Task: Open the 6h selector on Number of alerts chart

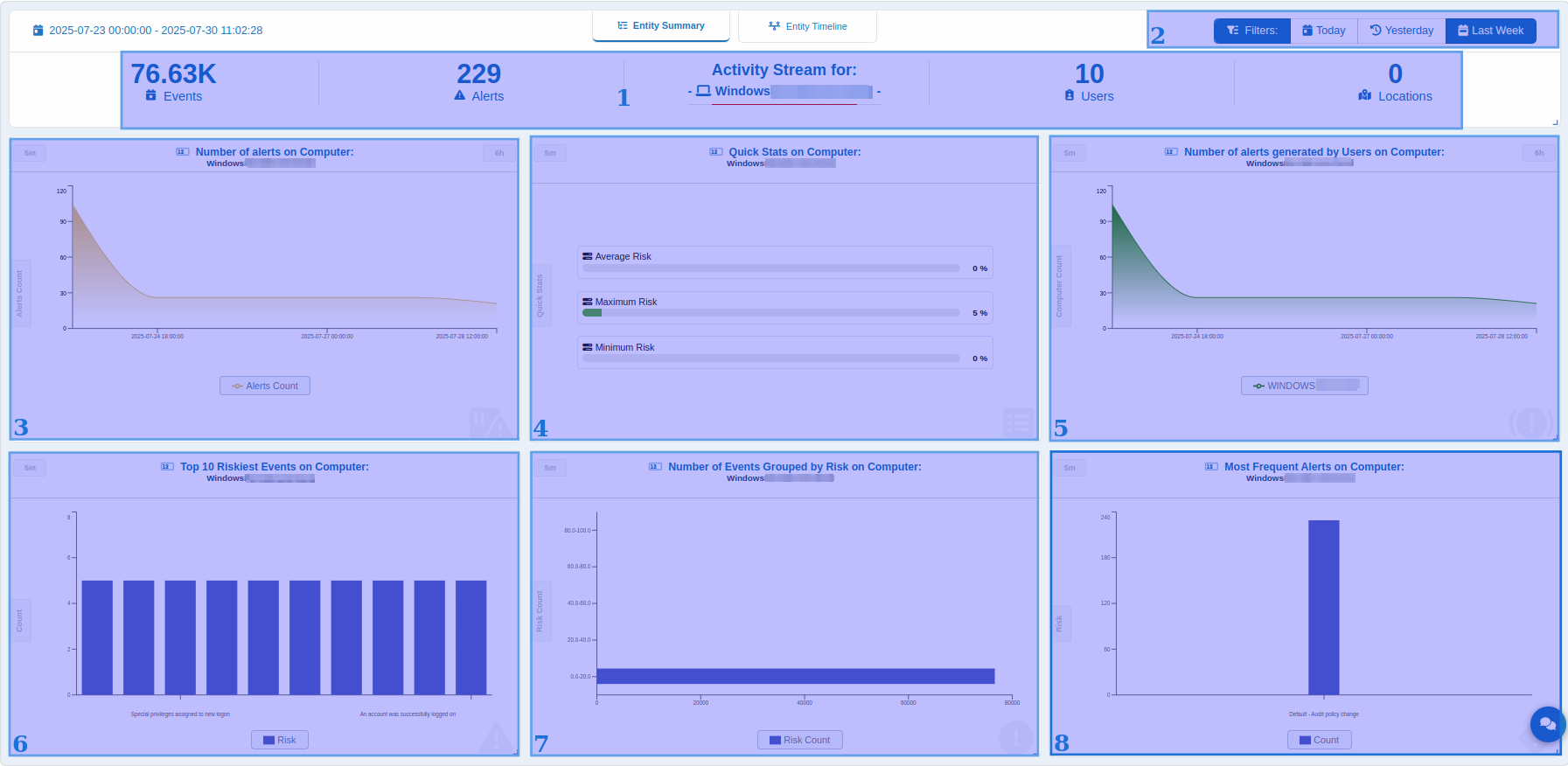Action: click(x=499, y=153)
